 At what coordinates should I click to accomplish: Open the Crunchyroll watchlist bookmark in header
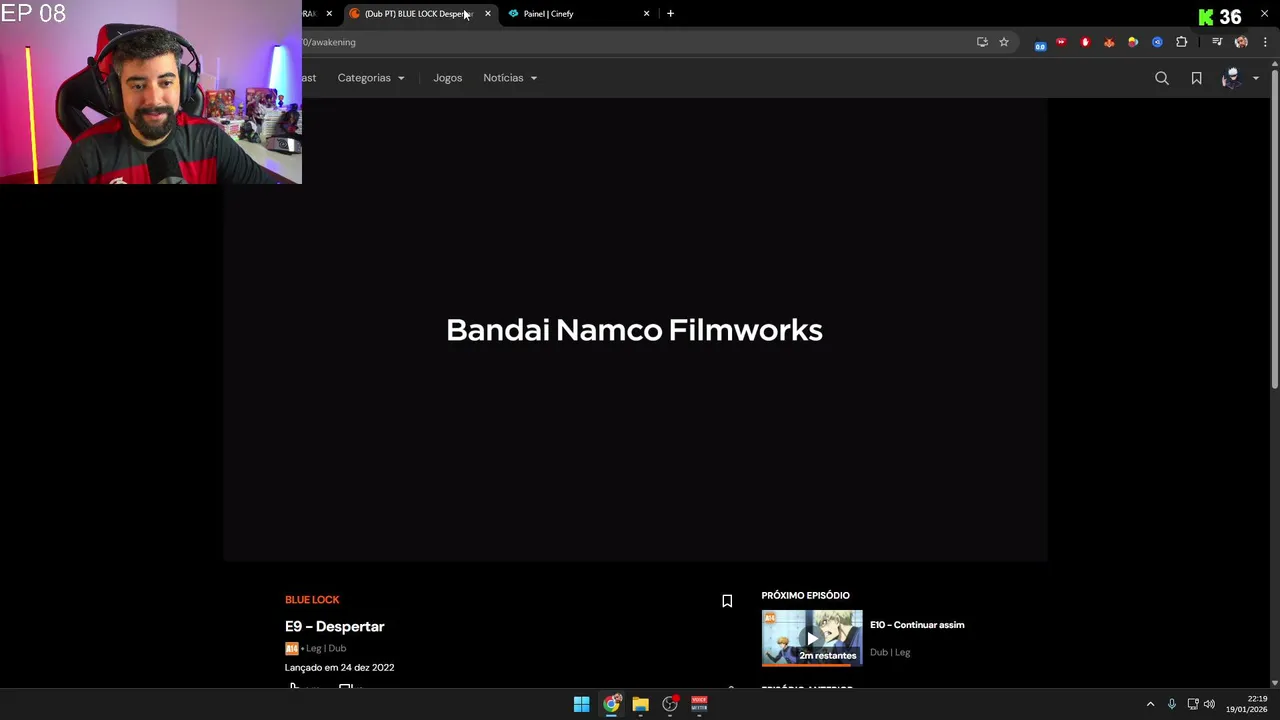[1196, 78]
